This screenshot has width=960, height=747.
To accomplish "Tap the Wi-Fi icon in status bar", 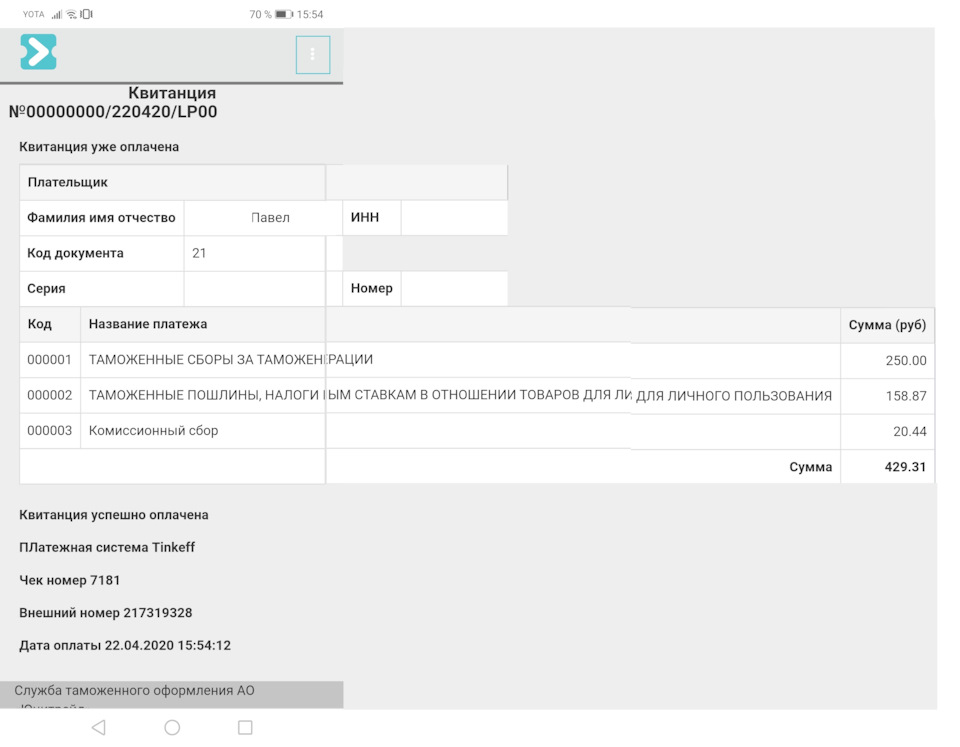I will click(71, 15).
